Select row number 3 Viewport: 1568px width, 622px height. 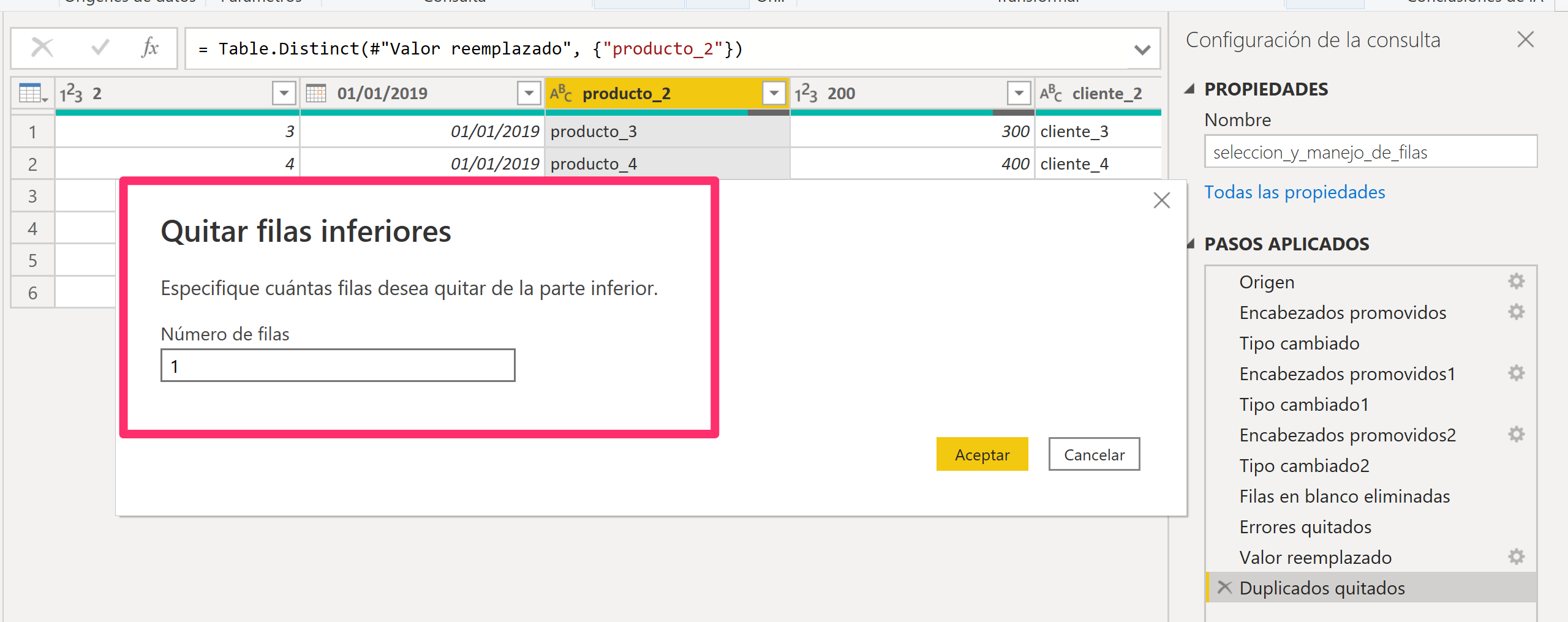pyautogui.click(x=32, y=196)
